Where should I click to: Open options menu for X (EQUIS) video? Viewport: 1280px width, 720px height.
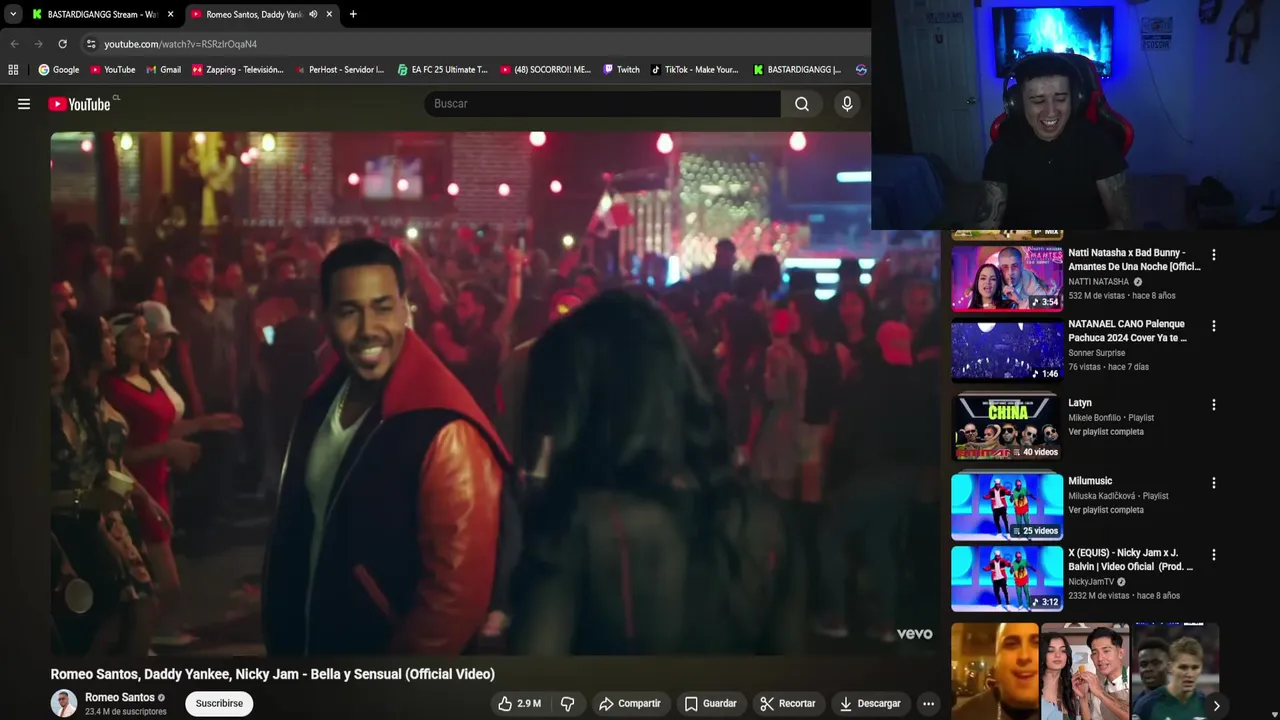point(1214,555)
